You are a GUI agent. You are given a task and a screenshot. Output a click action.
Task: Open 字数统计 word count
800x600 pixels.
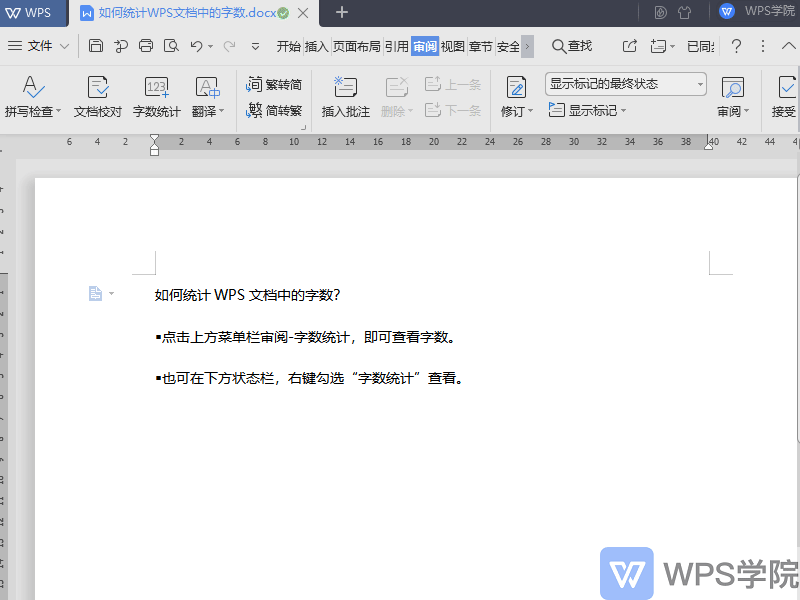pyautogui.click(x=155, y=95)
